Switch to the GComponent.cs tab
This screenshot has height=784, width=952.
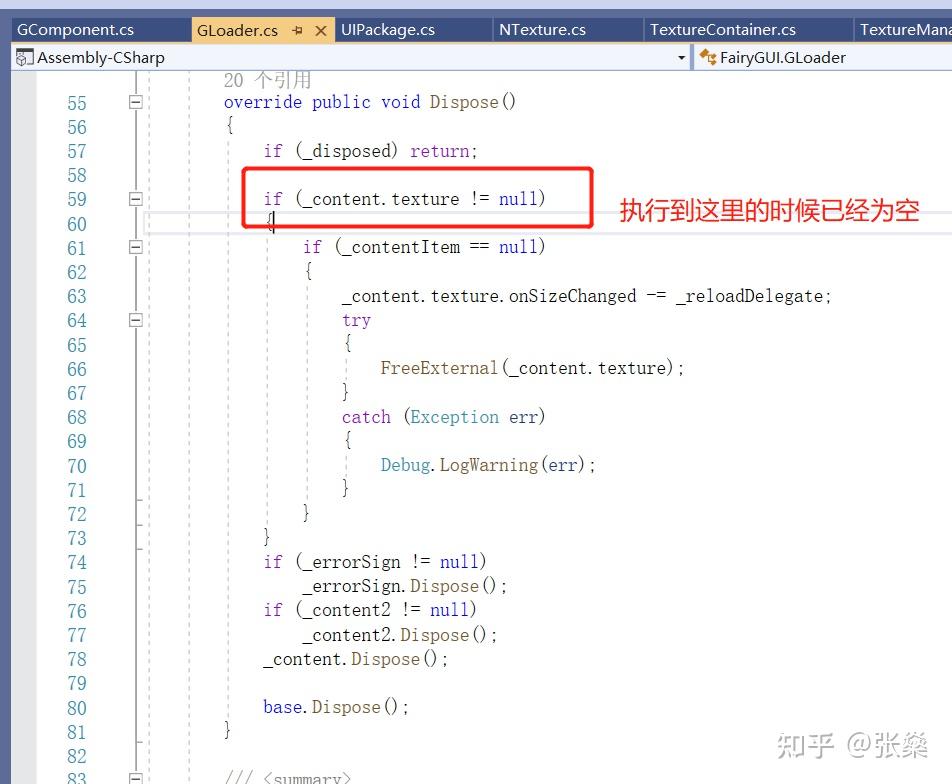pyautogui.click(x=75, y=30)
